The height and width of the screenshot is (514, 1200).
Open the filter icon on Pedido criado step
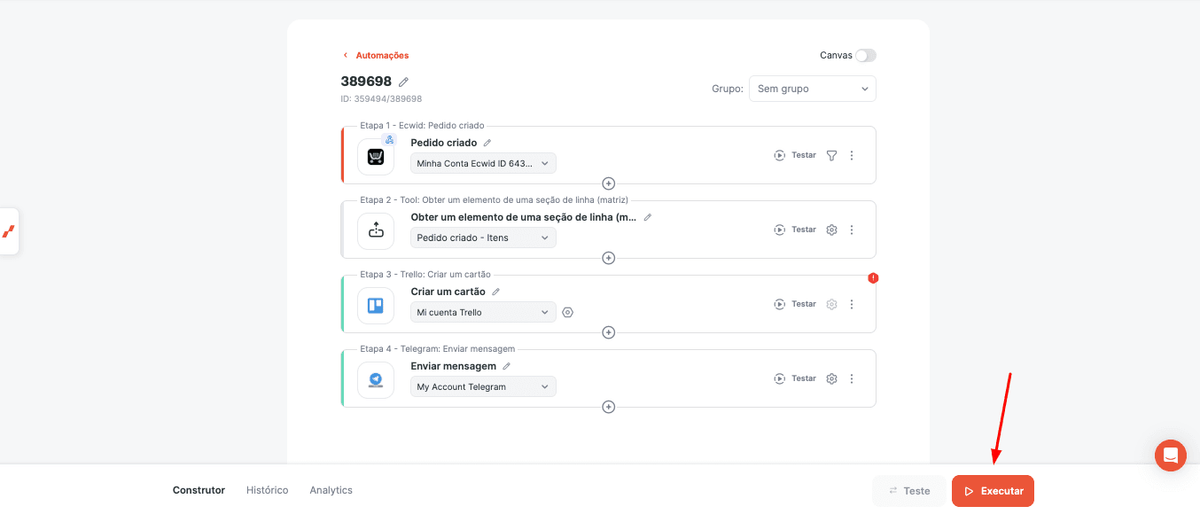[831, 155]
